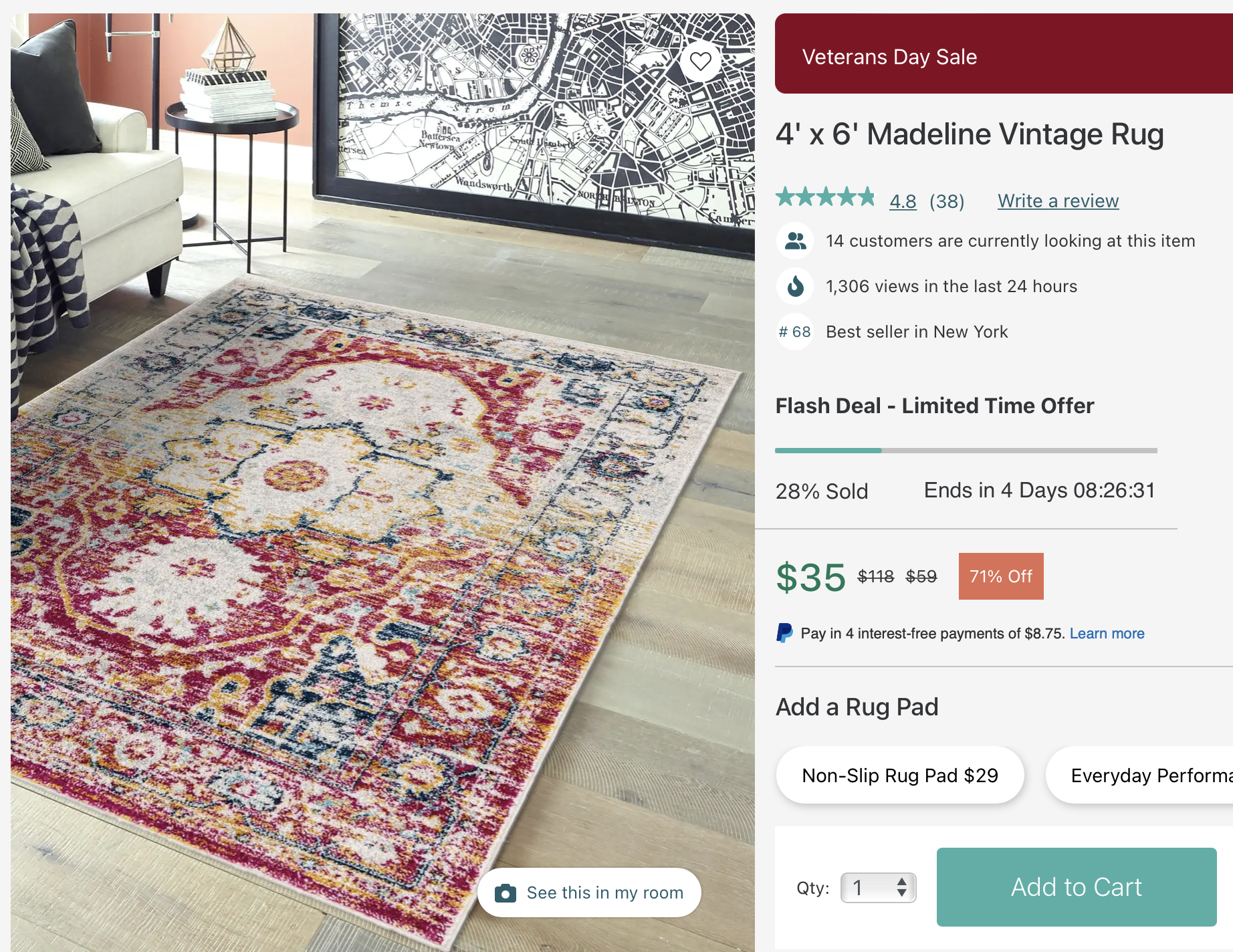Click the flame views icon
The image size is (1233, 952).
click(x=795, y=286)
